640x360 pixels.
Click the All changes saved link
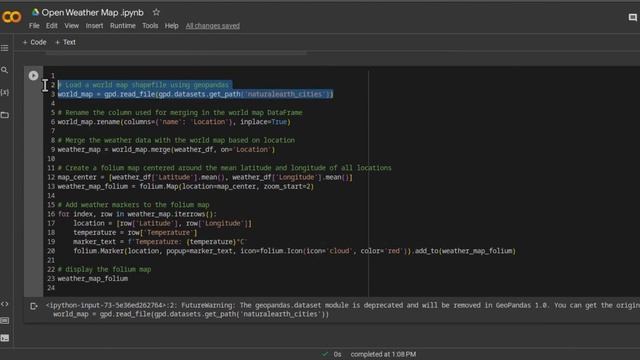tap(213, 26)
